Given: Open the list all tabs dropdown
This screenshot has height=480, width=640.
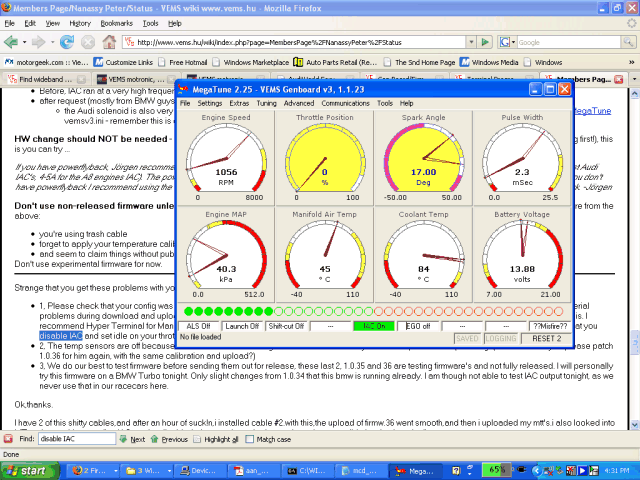Looking at the screenshot, I should click(634, 79).
